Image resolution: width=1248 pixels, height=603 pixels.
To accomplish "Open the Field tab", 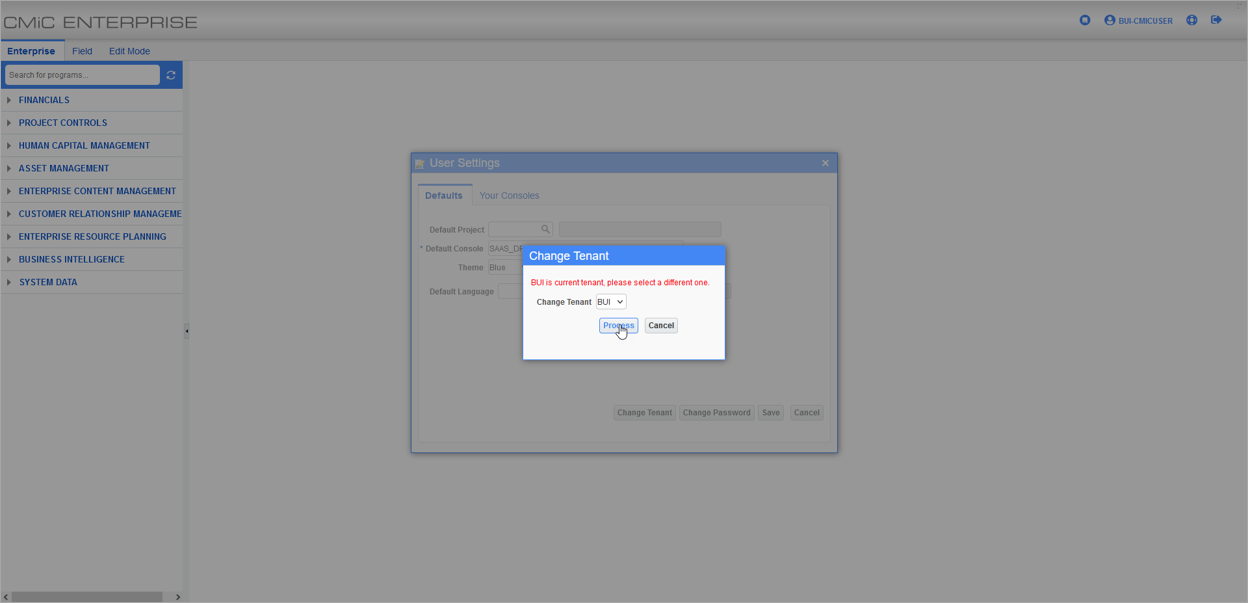I will (x=82, y=51).
